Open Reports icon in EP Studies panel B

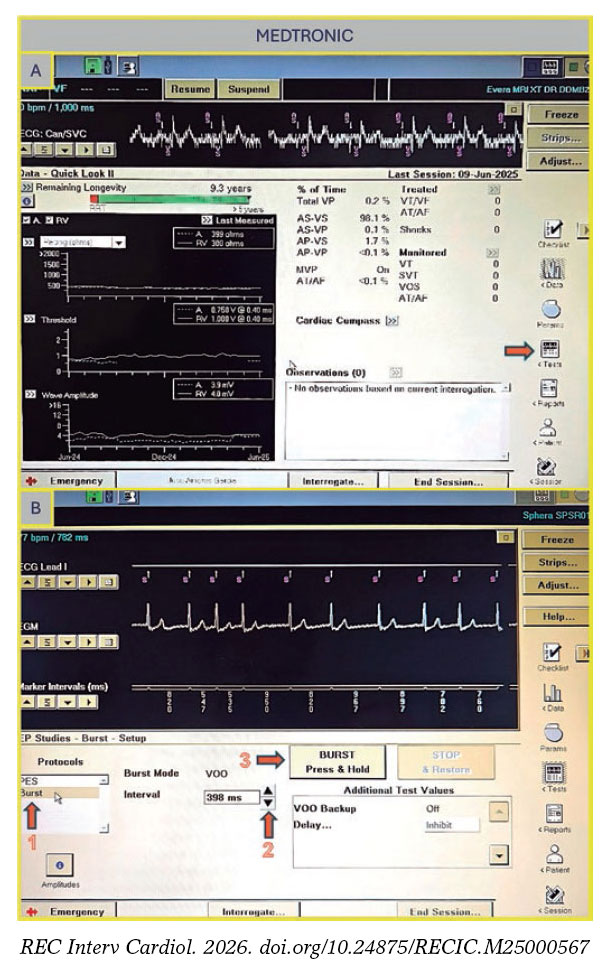(551, 814)
